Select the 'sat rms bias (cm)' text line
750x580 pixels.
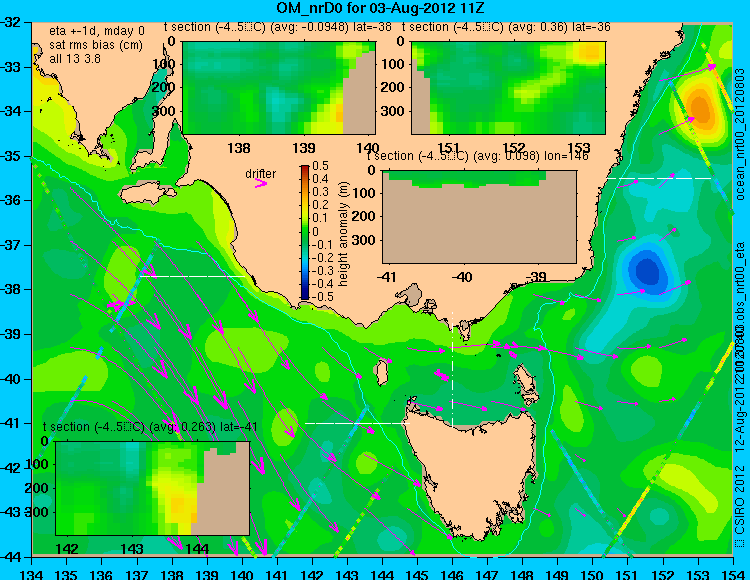tap(96, 45)
